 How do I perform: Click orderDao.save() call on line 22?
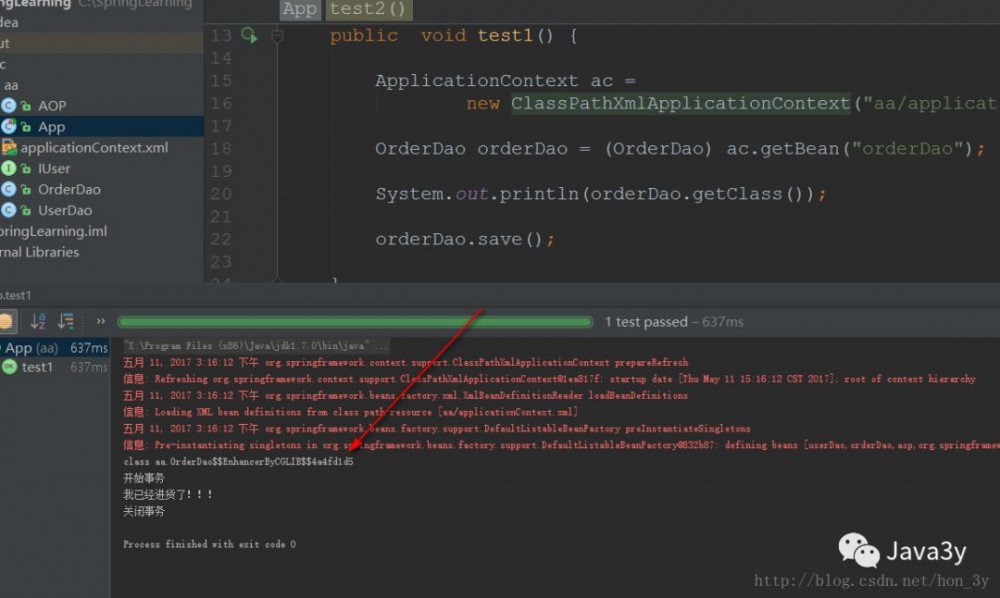[x=465, y=239]
